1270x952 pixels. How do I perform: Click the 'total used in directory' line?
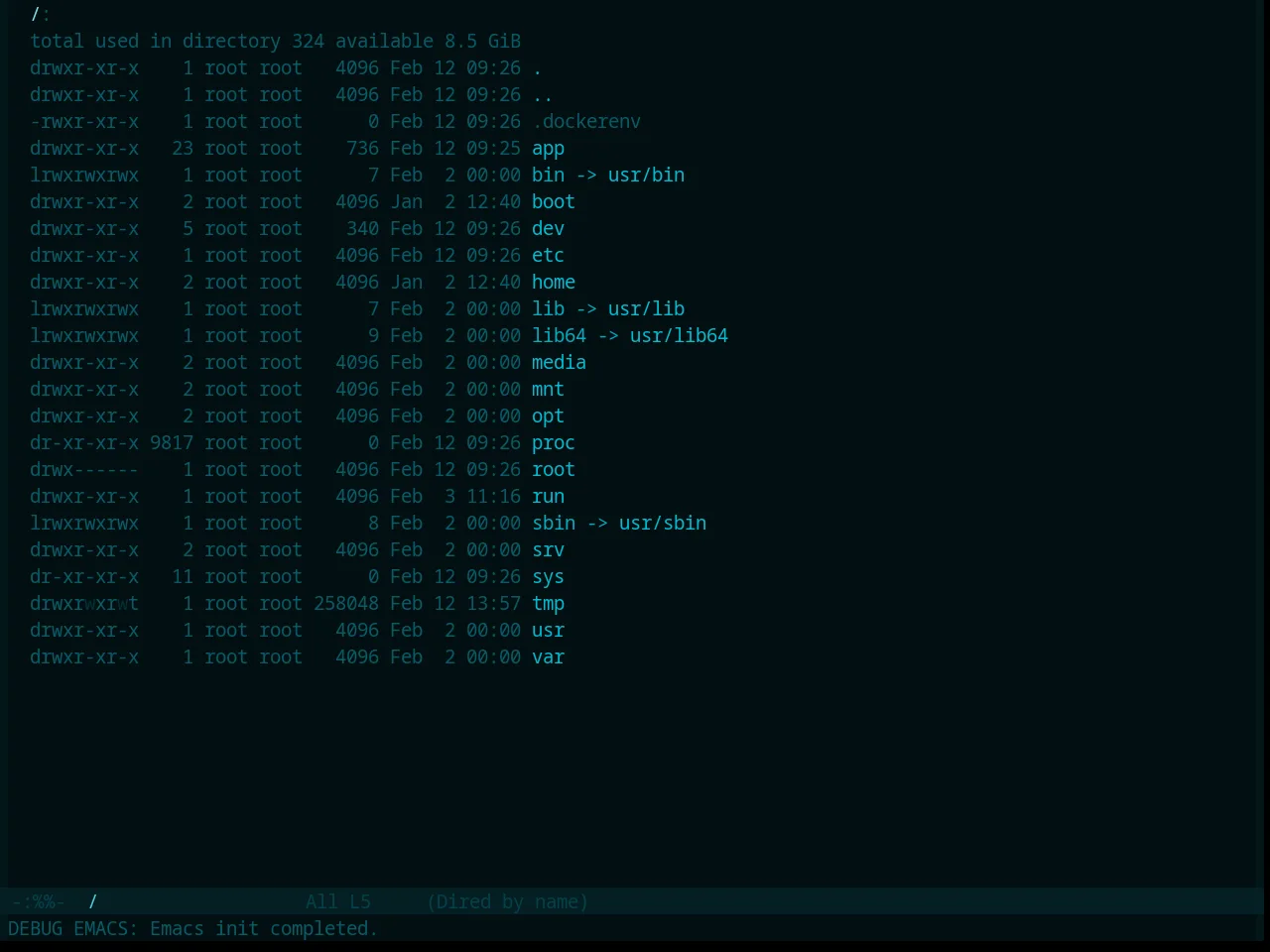coord(275,41)
